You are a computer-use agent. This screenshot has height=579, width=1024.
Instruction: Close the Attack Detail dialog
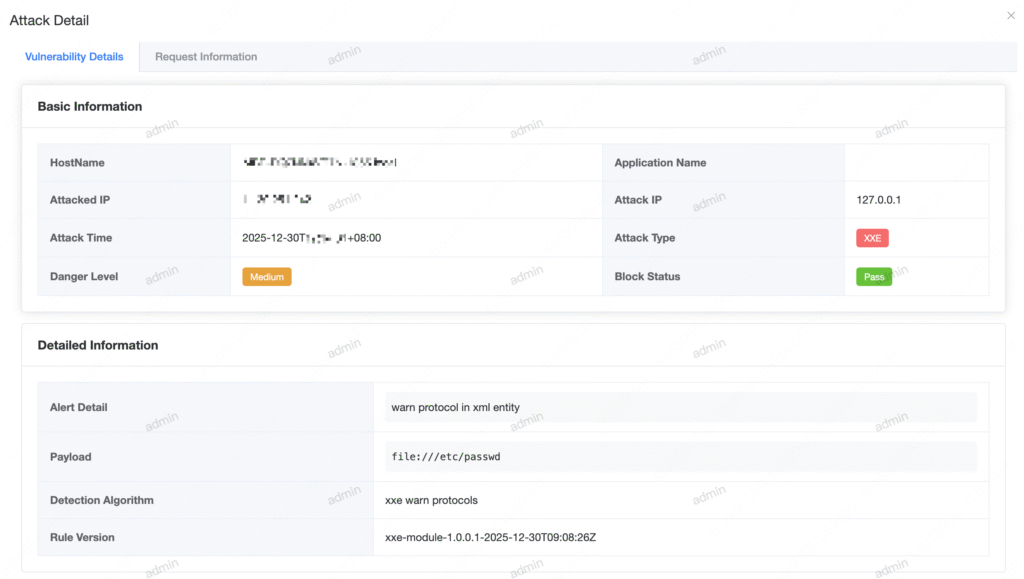click(1010, 16)
